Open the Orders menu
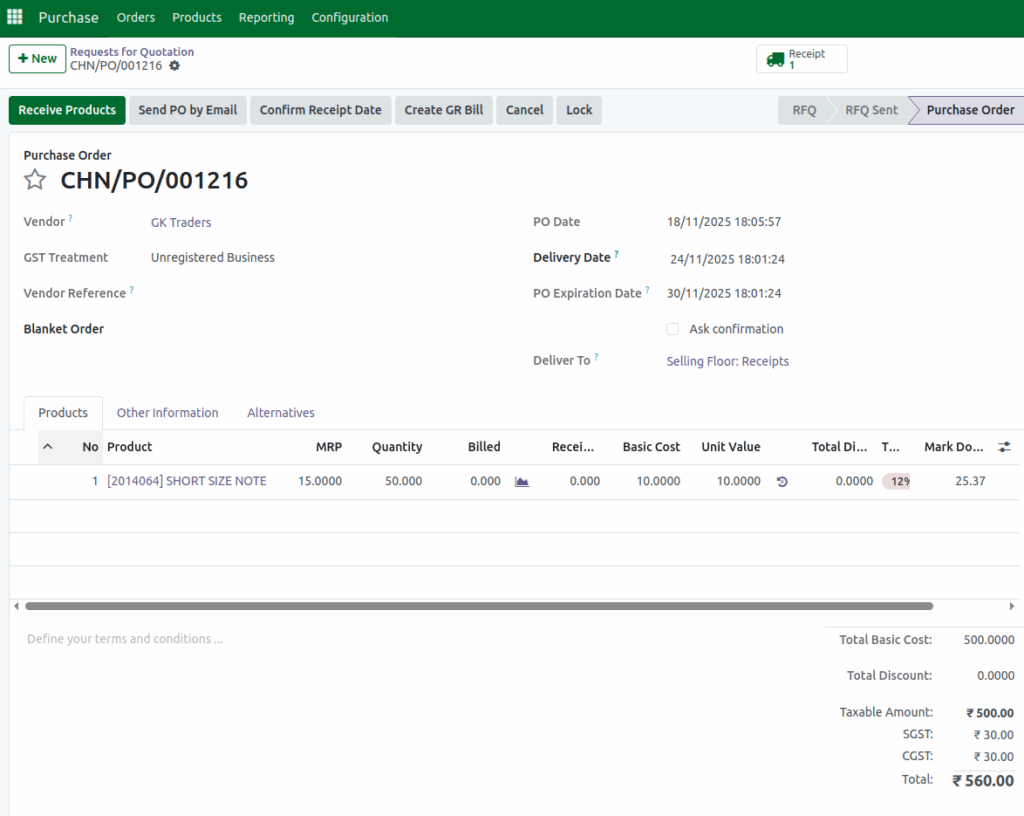1024x816 pixels. (135, 17)
